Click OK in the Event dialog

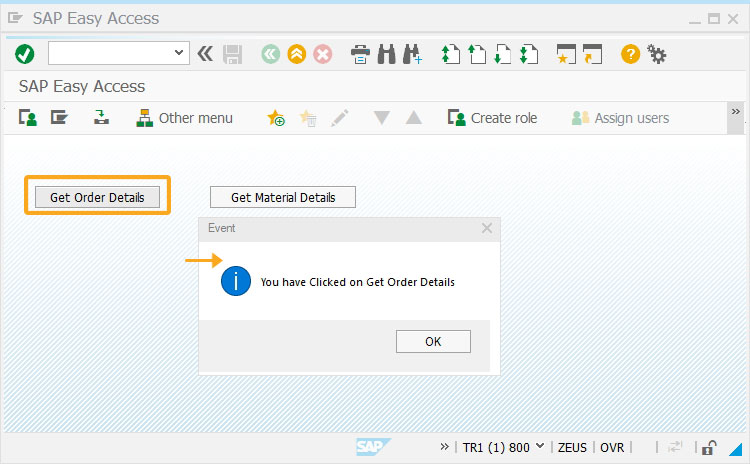(433, 342)
